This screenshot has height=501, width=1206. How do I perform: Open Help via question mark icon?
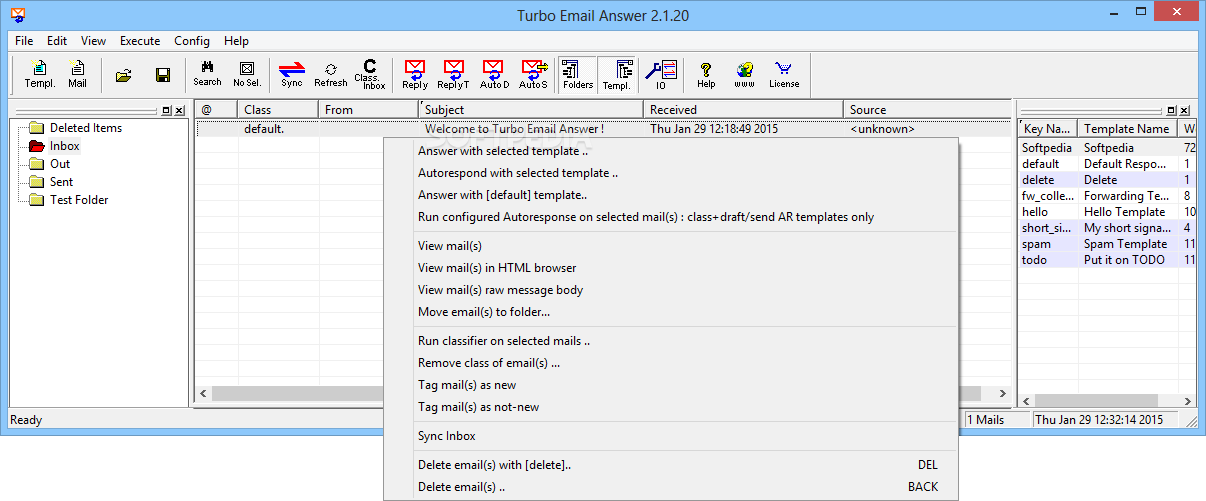[x=706, y=75]
